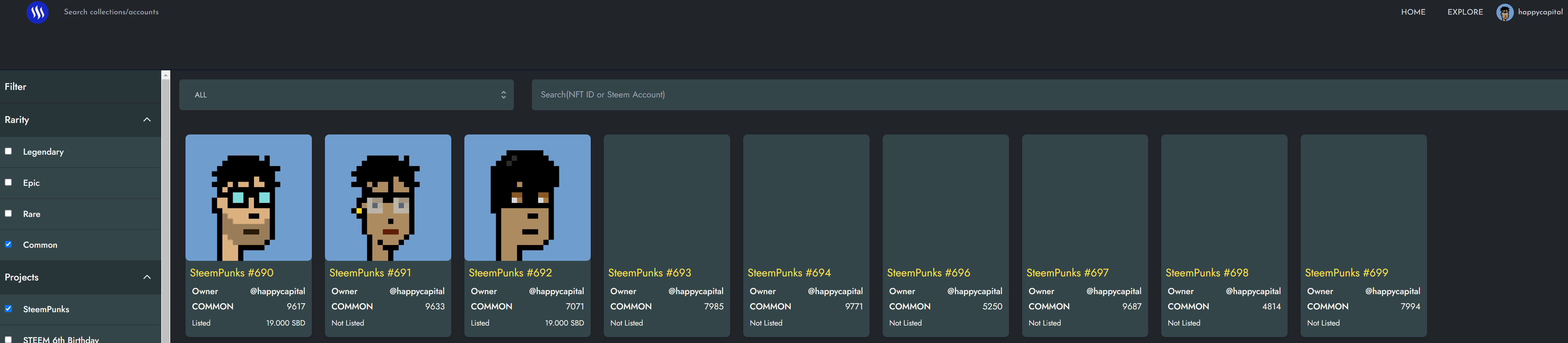Screen dimensions: 1568x343
Task: Collapse the Projects filter section
Action: 147,277
